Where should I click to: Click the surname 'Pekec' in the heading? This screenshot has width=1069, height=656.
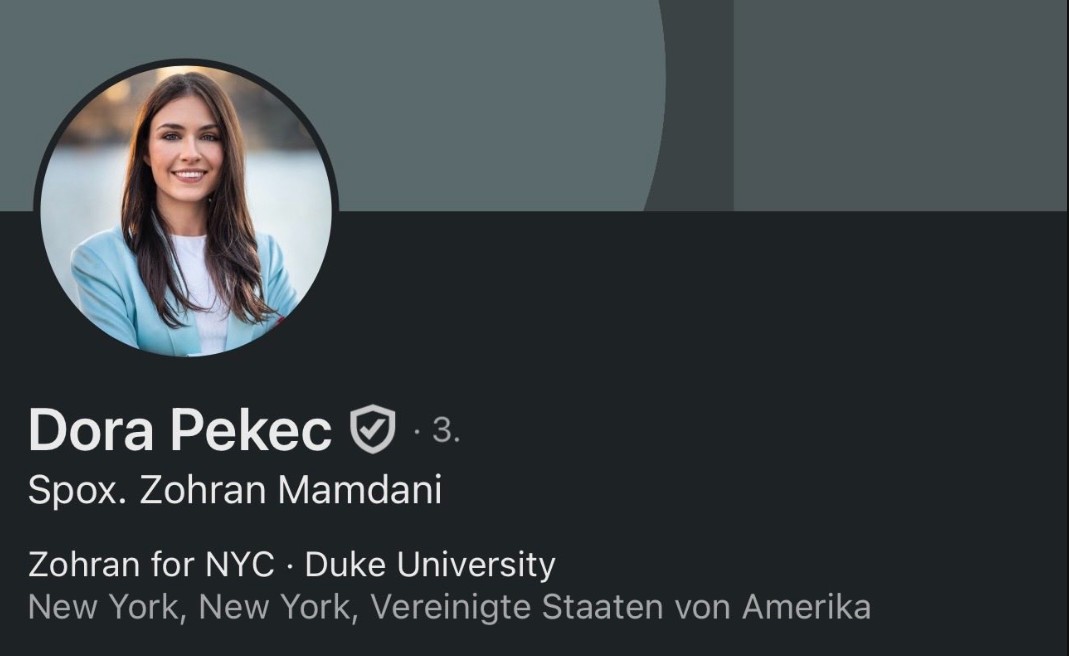(251, 430)
